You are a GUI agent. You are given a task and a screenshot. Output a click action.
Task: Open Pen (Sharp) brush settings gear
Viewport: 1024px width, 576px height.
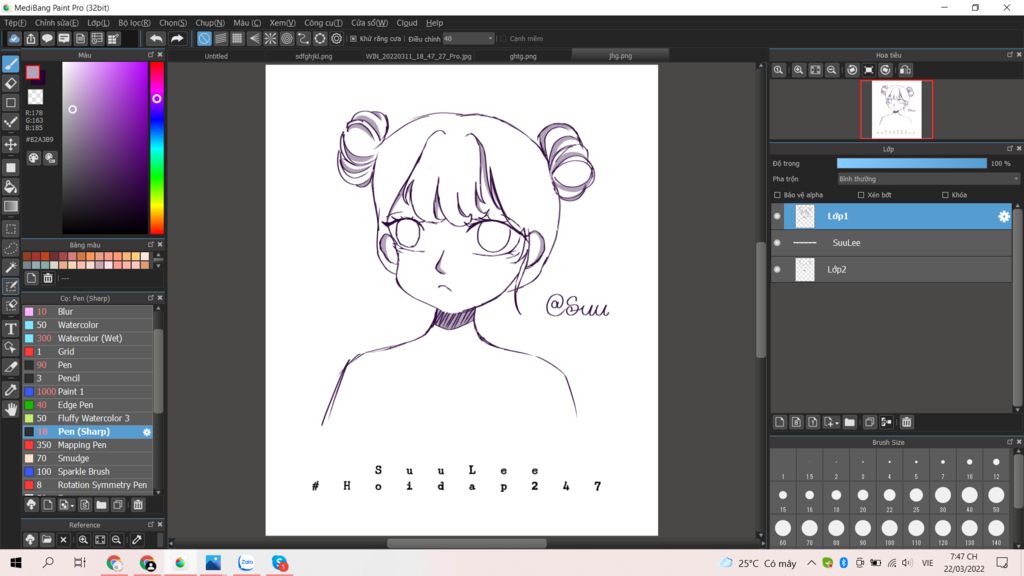pyautogui.click(x=146, y=432)
